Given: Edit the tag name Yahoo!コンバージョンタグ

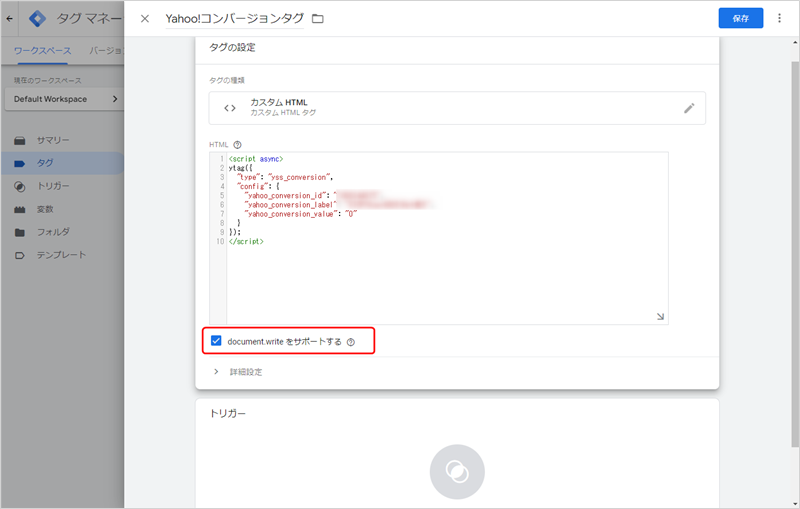Looking at the screenshot, I should click(x=235, y=19).
